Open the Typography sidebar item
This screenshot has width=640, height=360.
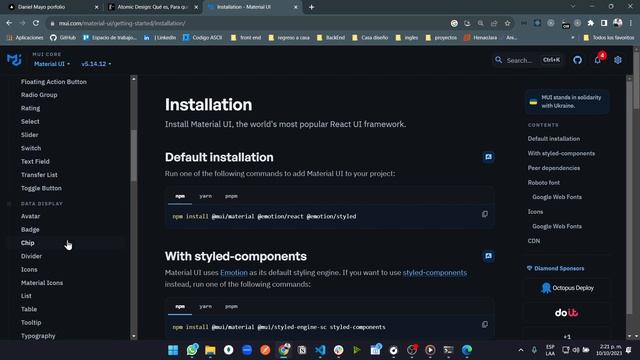tap(38, 336)
